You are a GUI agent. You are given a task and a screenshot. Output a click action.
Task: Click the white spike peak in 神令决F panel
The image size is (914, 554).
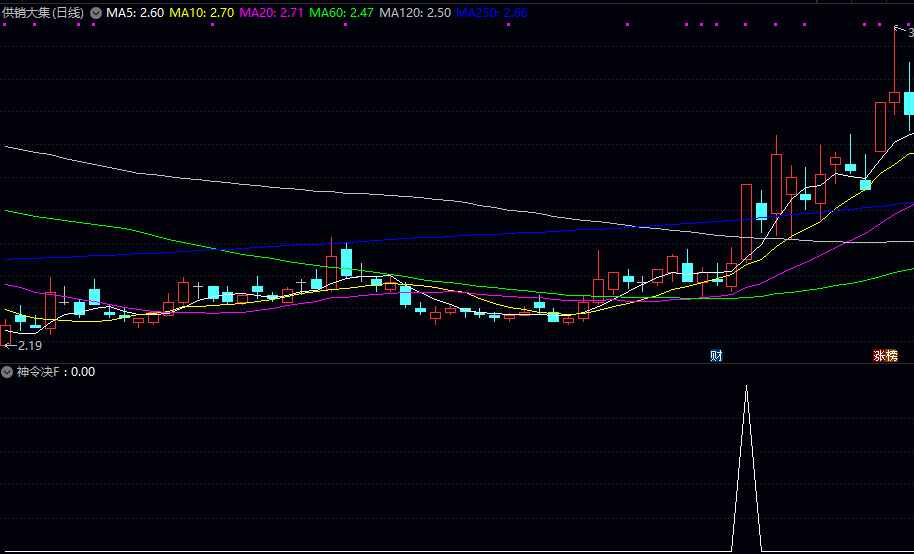(746, 387)
